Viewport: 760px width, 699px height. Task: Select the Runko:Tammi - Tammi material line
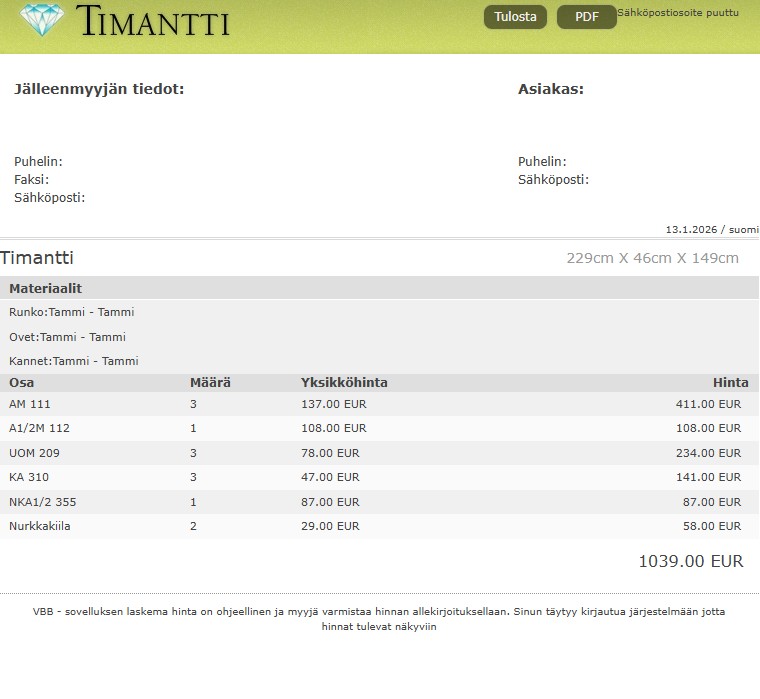71,312
